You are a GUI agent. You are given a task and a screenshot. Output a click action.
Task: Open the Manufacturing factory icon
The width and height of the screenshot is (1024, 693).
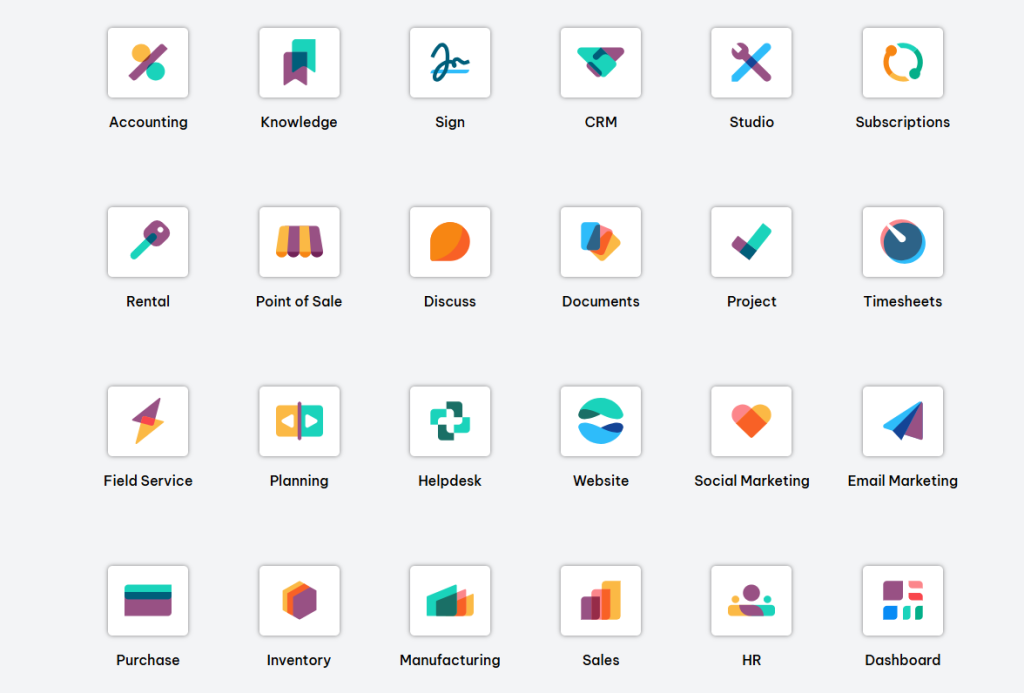[x=450, y=601]
